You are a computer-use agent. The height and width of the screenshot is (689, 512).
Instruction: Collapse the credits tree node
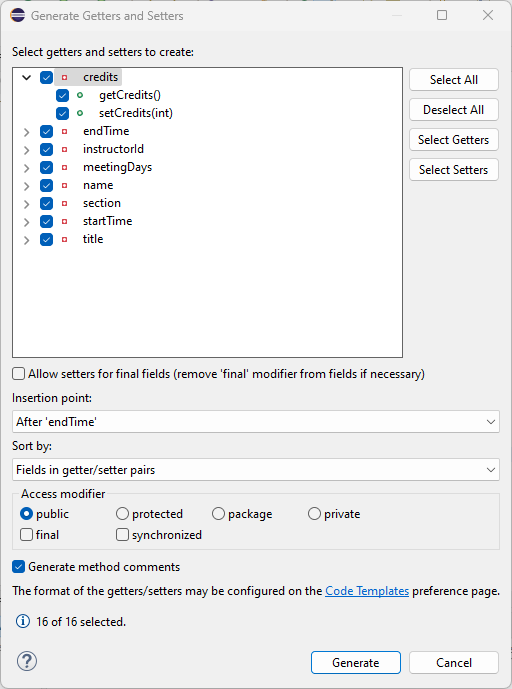coord(27,78)
